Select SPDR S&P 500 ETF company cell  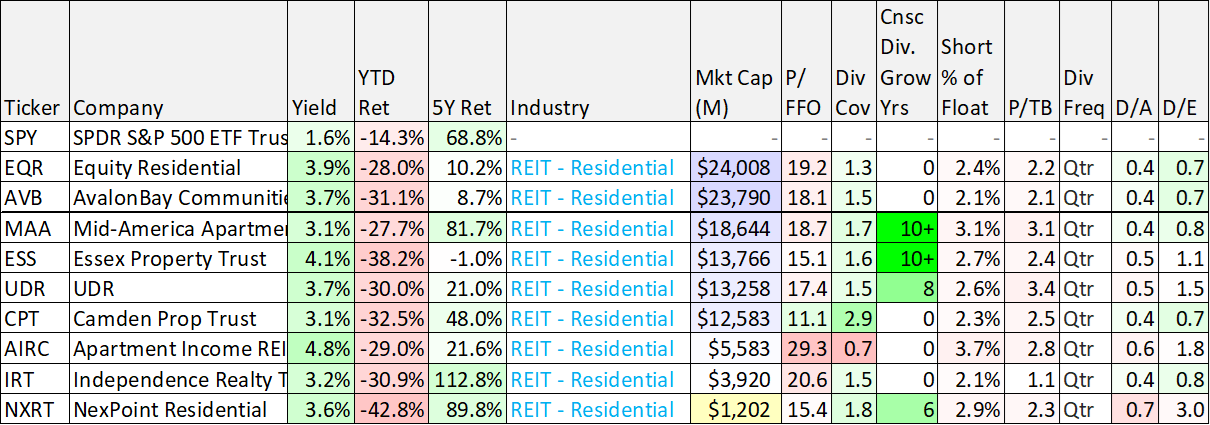(178, 137)
